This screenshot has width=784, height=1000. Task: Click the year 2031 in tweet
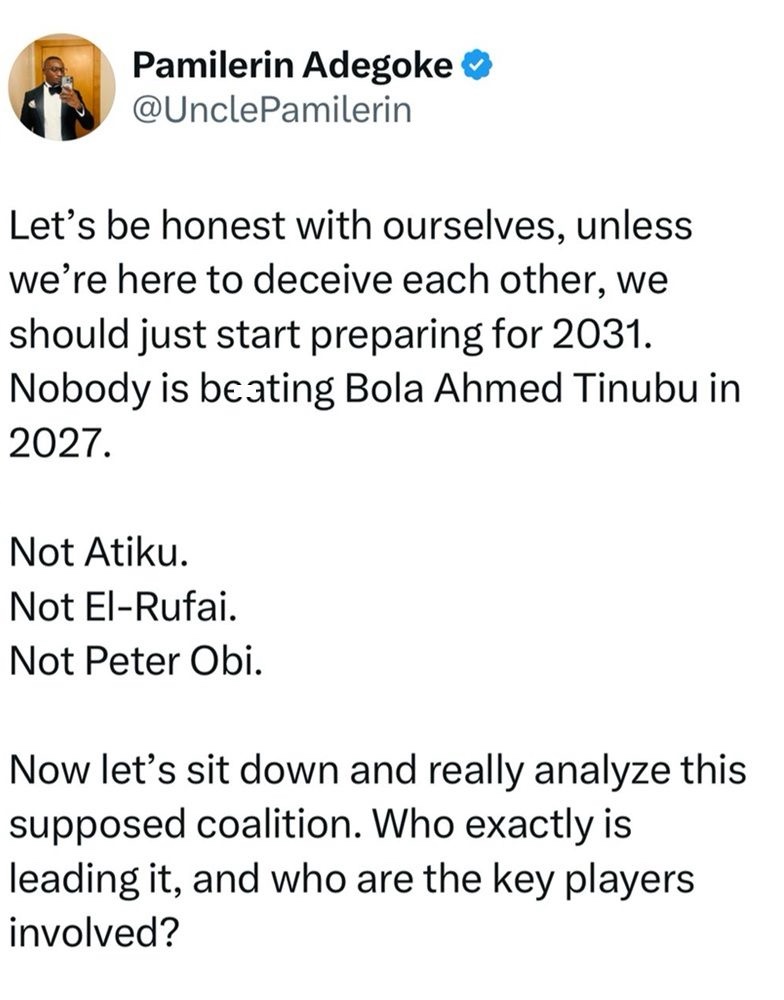(x=602, y=334)
